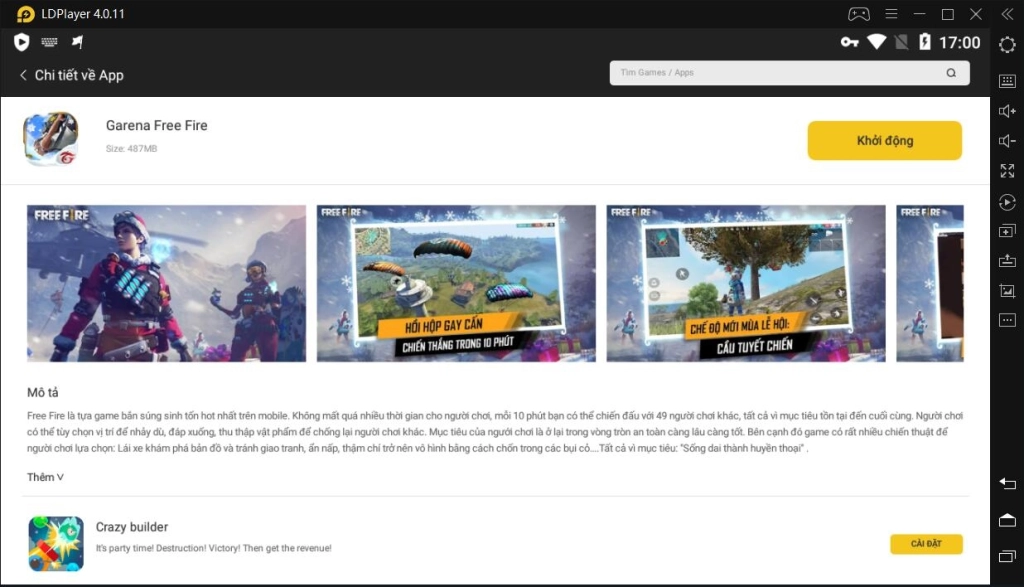
Task: Increase volume using sidebar speaker icon
Action: pos(1007,111)
